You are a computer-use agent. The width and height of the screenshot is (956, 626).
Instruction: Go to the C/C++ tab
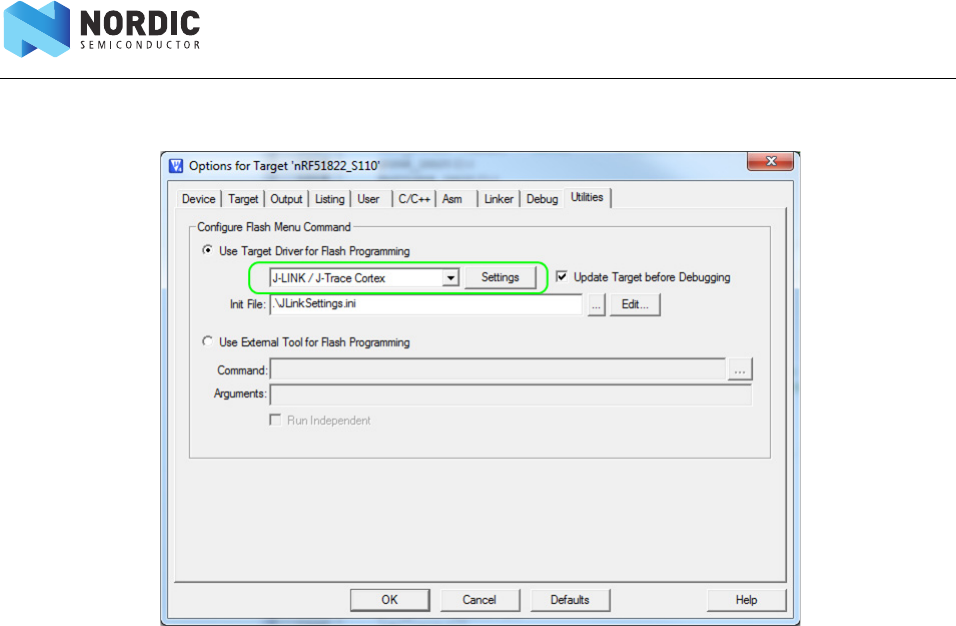click(414, 199)
